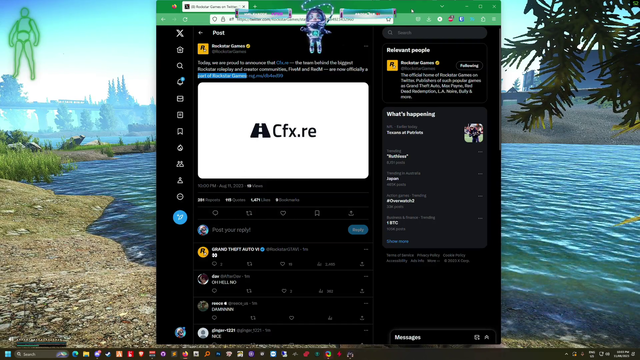Share the GRAND THEFT AUTO VI reply
This screenshot has height=360, width=640.
362,264
